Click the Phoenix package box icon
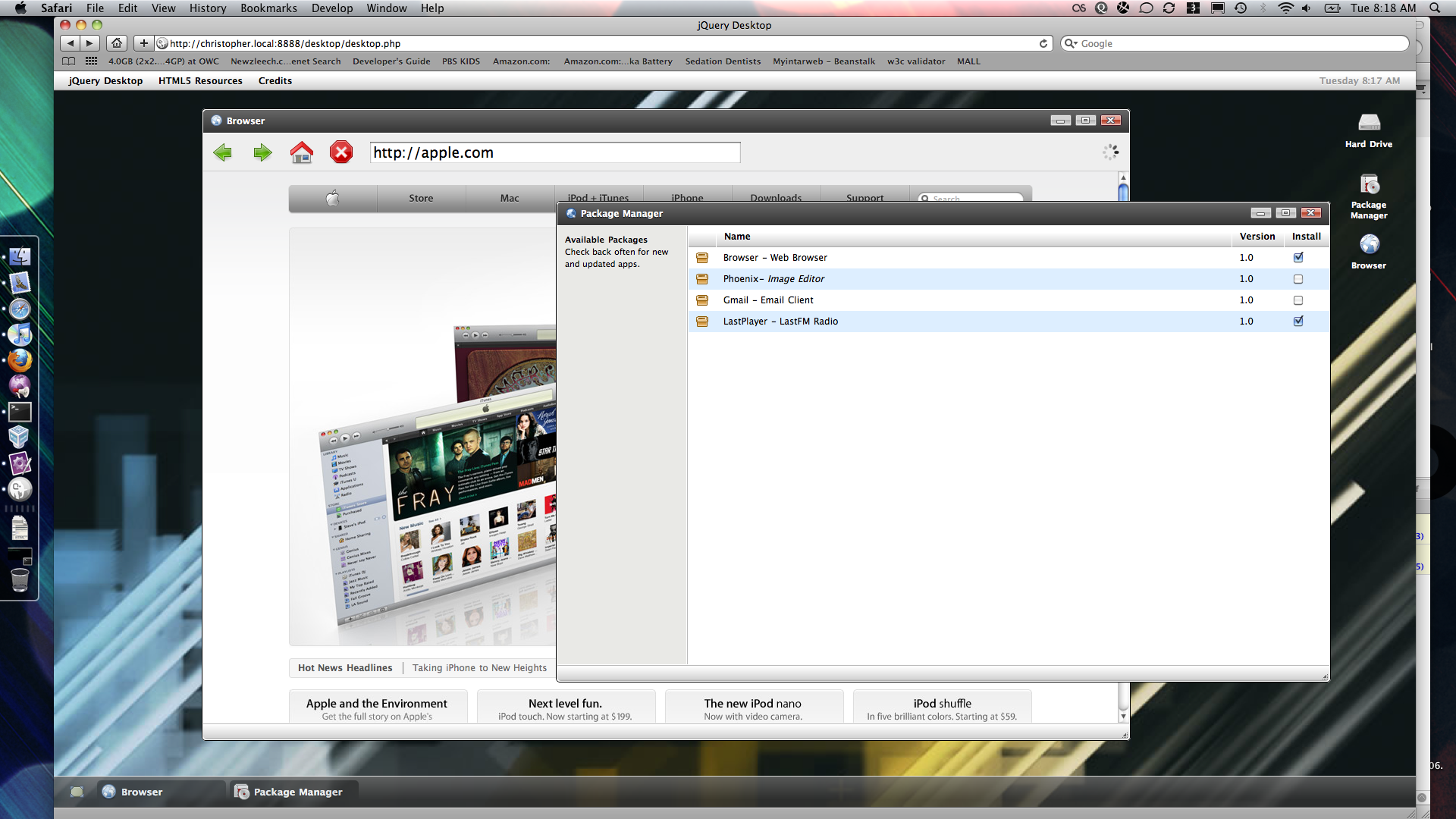The width and height of the screenshot is (1456, 819). [x=702, y=279]
